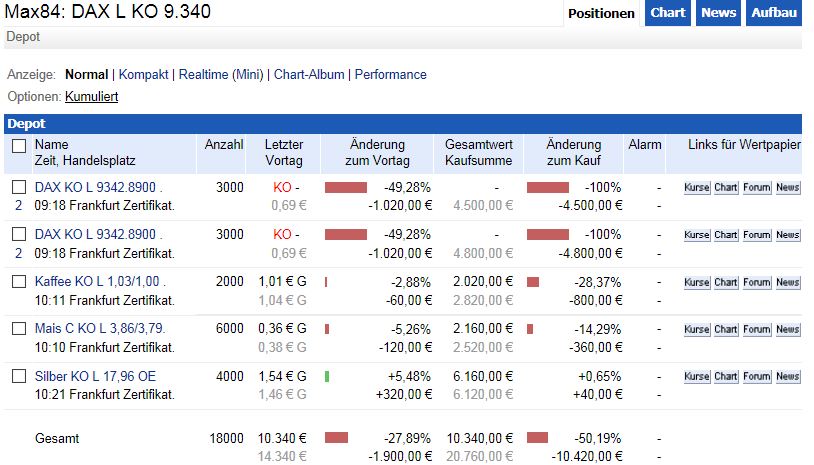Switch to the News tab
Screen dimensions: 814x465
(718, 13)
